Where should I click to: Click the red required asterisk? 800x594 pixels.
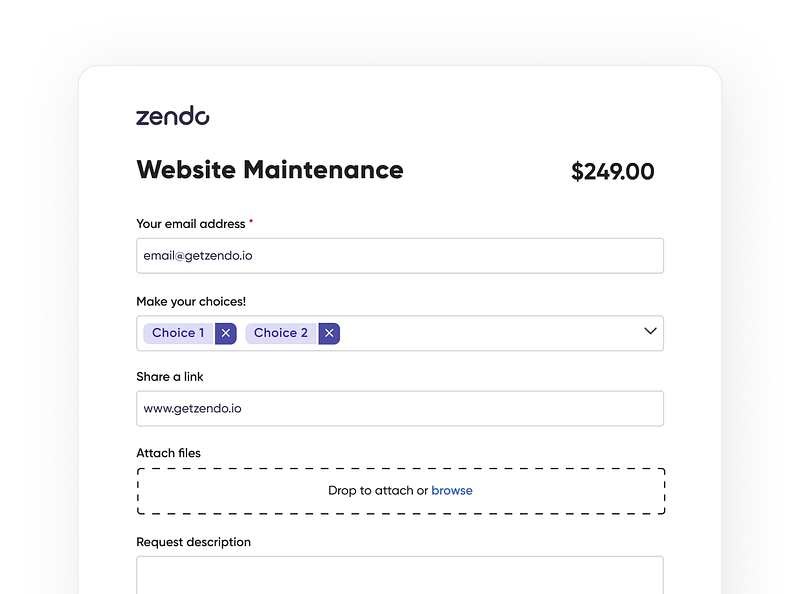pos(251,221)
